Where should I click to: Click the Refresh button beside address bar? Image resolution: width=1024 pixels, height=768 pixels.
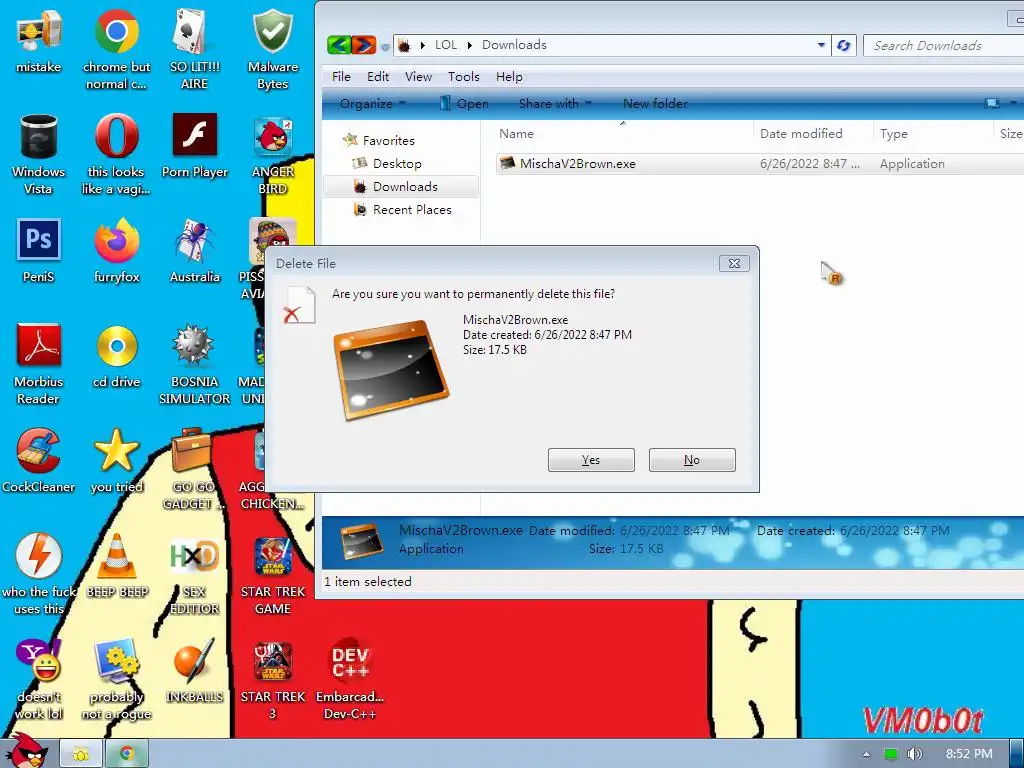844,45
